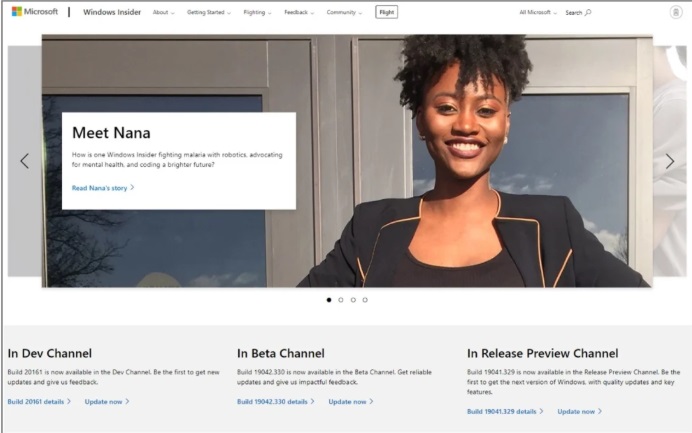
Task: Expand the Getting Started dropdown
Action: pyautogui.click(x=208, y=13)
